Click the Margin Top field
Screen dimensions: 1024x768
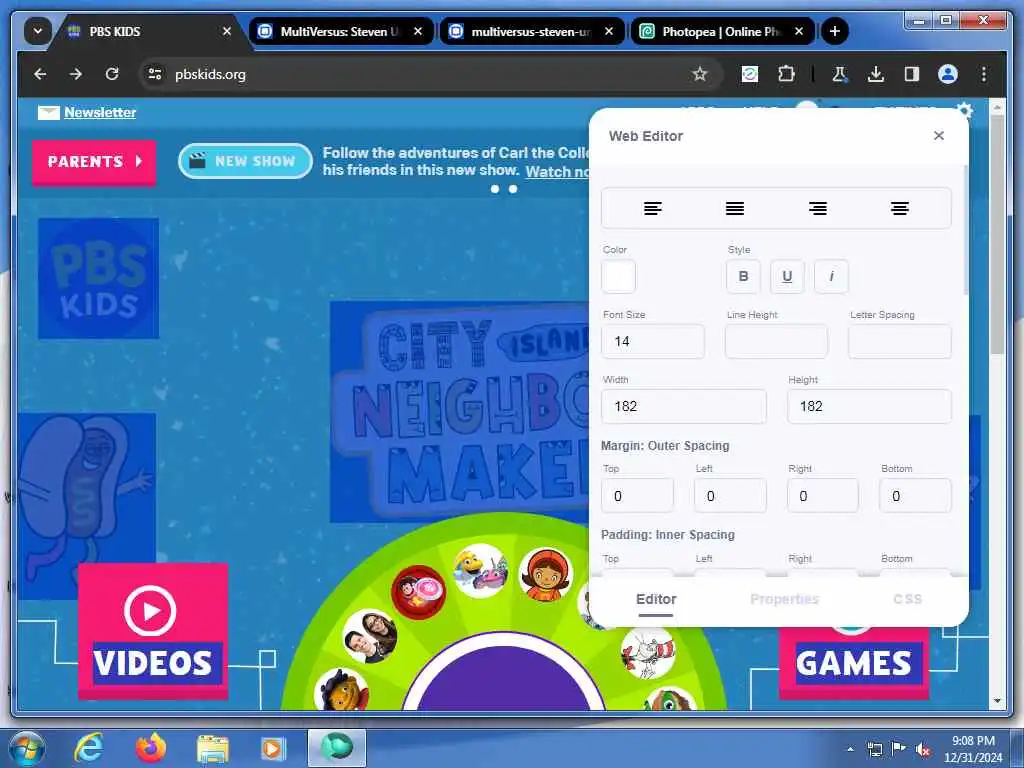(x=637, y=496)
